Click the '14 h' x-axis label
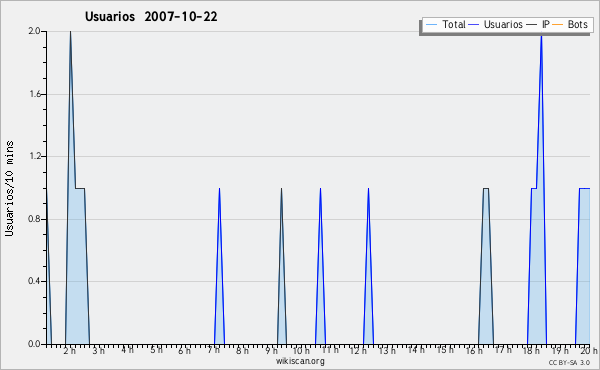This screenshot has width=600, height=370. point(416,350)
